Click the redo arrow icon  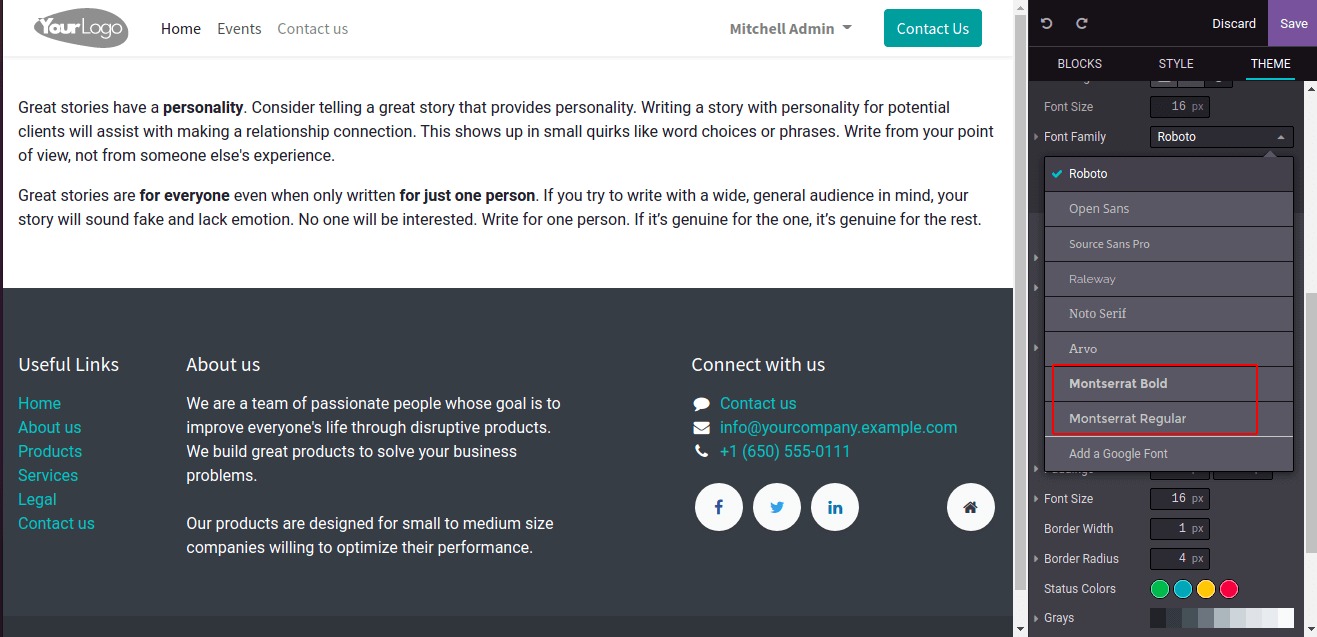[x=1081, y=24]
